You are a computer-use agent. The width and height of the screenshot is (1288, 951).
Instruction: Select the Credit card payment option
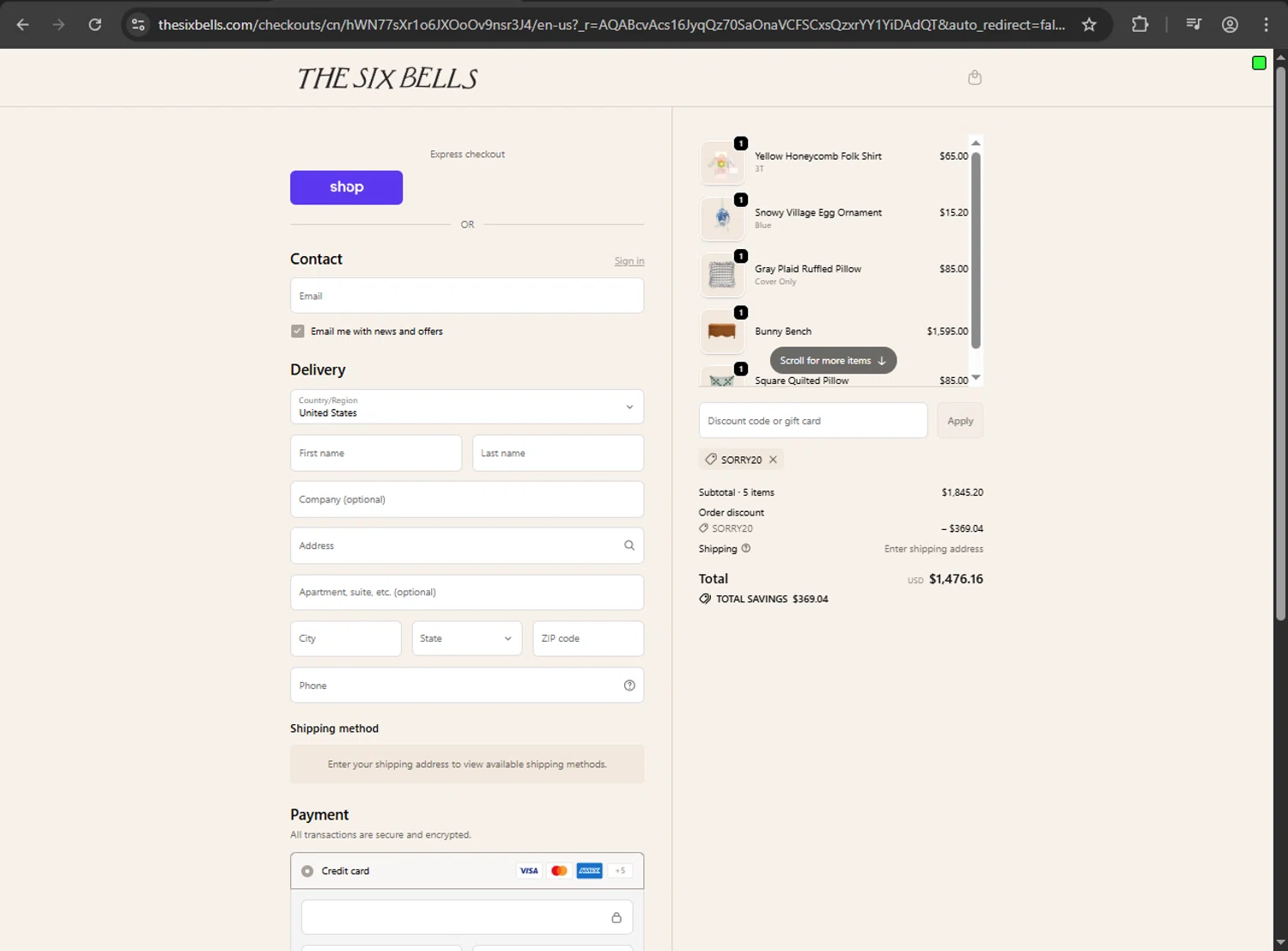pos(307,871)
